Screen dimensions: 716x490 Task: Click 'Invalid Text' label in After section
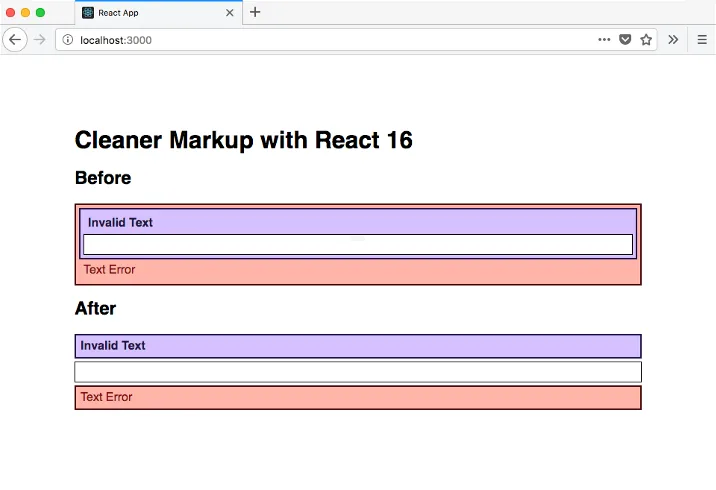[x=113, y=345]
